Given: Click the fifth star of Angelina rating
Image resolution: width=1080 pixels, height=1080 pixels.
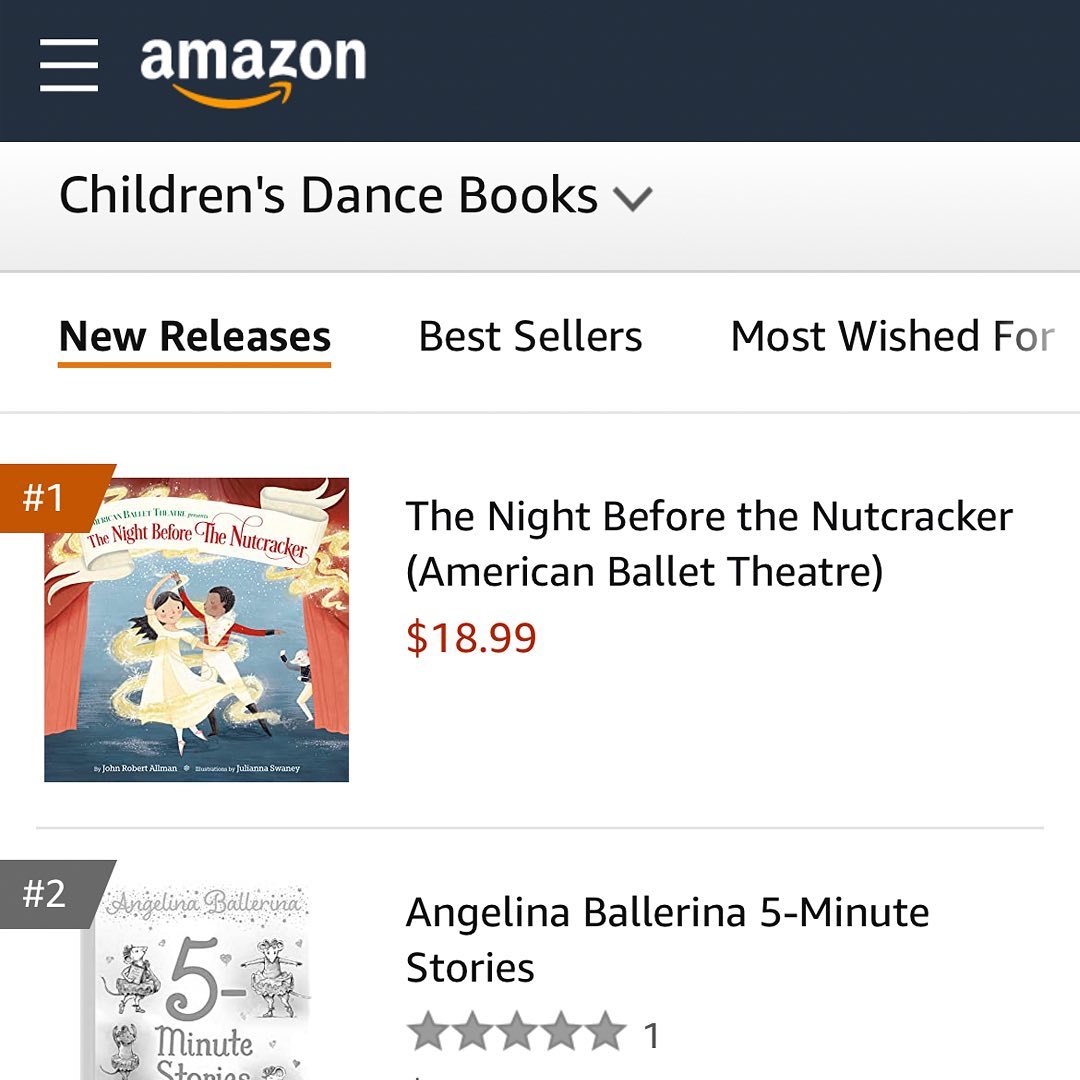Looking at the screenshot, I should pyautogui.click(x=604, y=1033).
